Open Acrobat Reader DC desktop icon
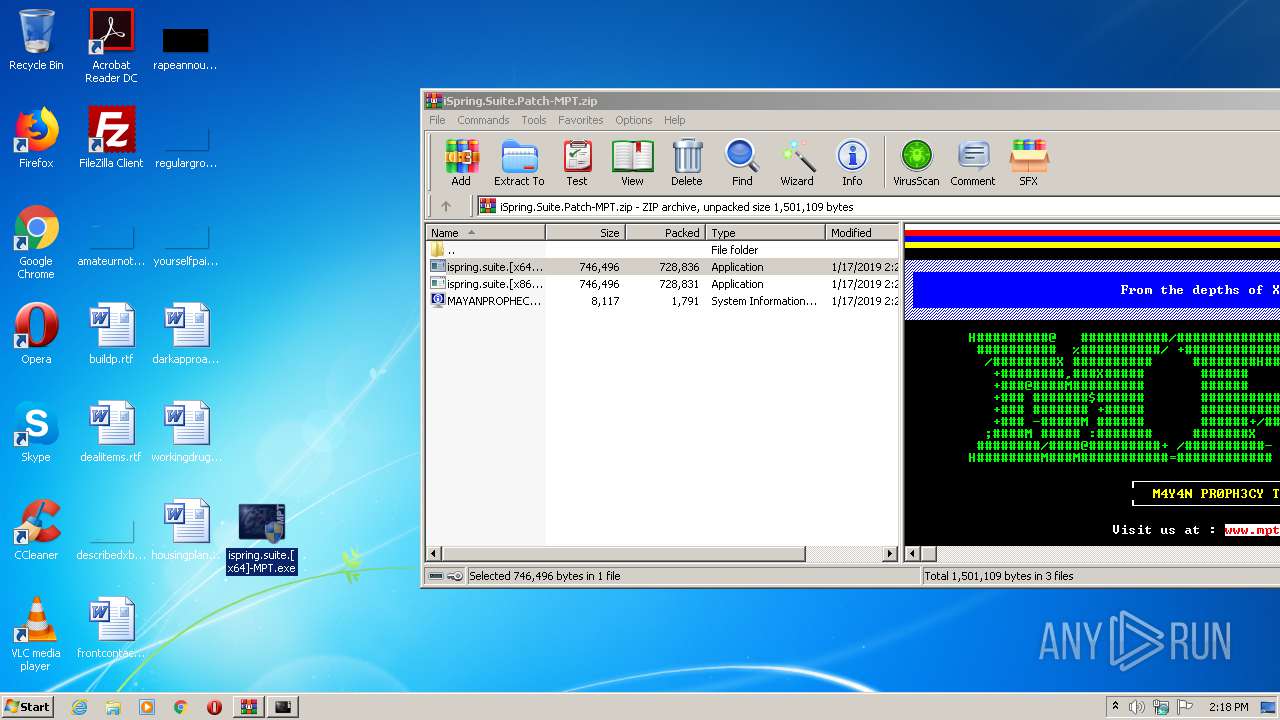1280x720 pixels. click(x=111, y=46)
